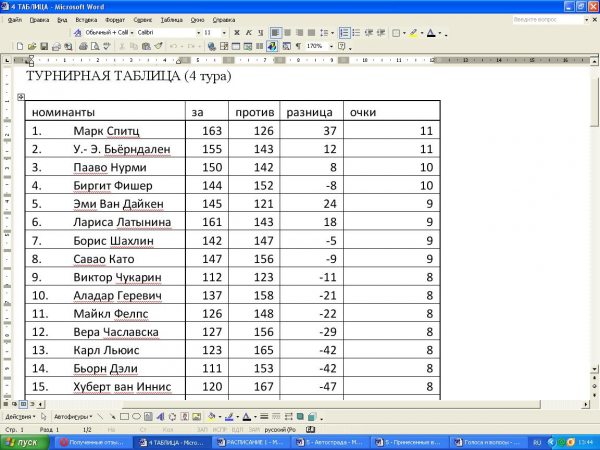The width and height of the screenshot is (600, 450).
Task: Open a file with the Open icon
Action: [33, 46]
